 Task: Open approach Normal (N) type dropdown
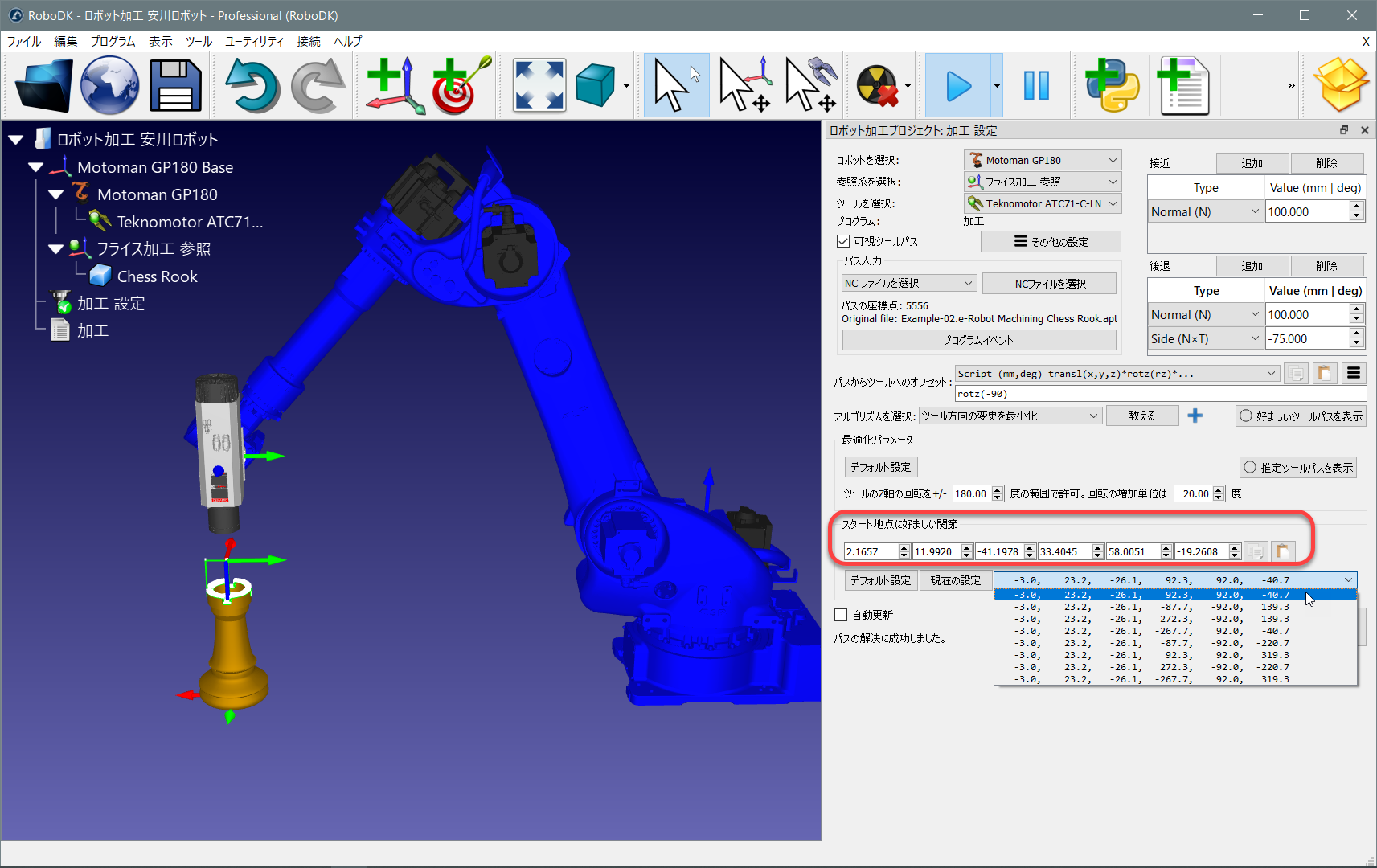click(x=1205, y=211)
